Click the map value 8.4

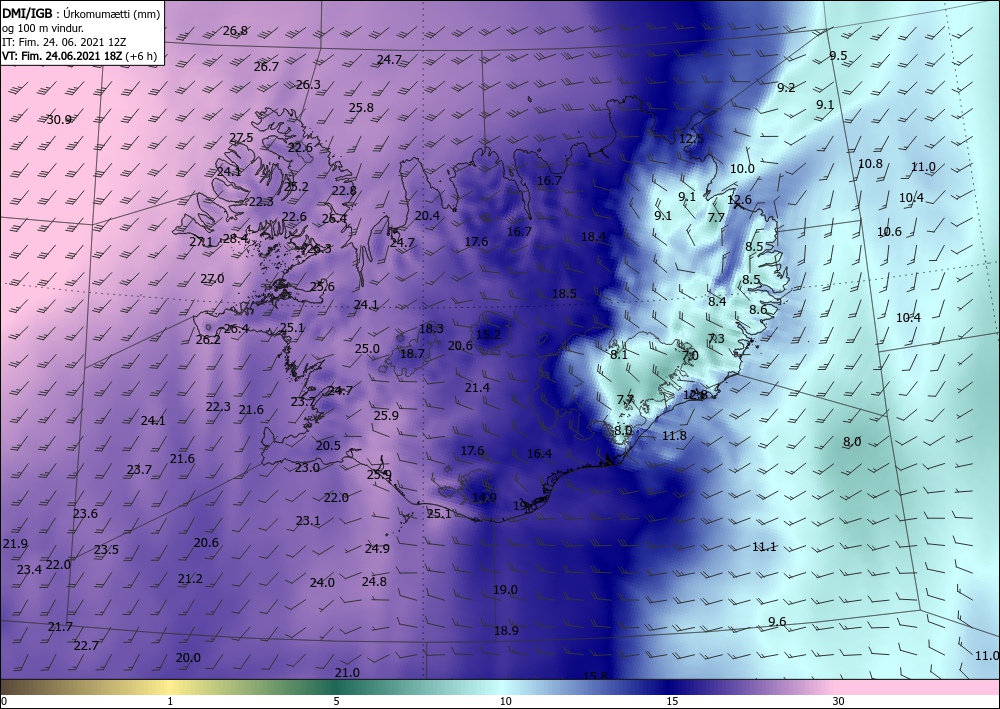[717, 301]
